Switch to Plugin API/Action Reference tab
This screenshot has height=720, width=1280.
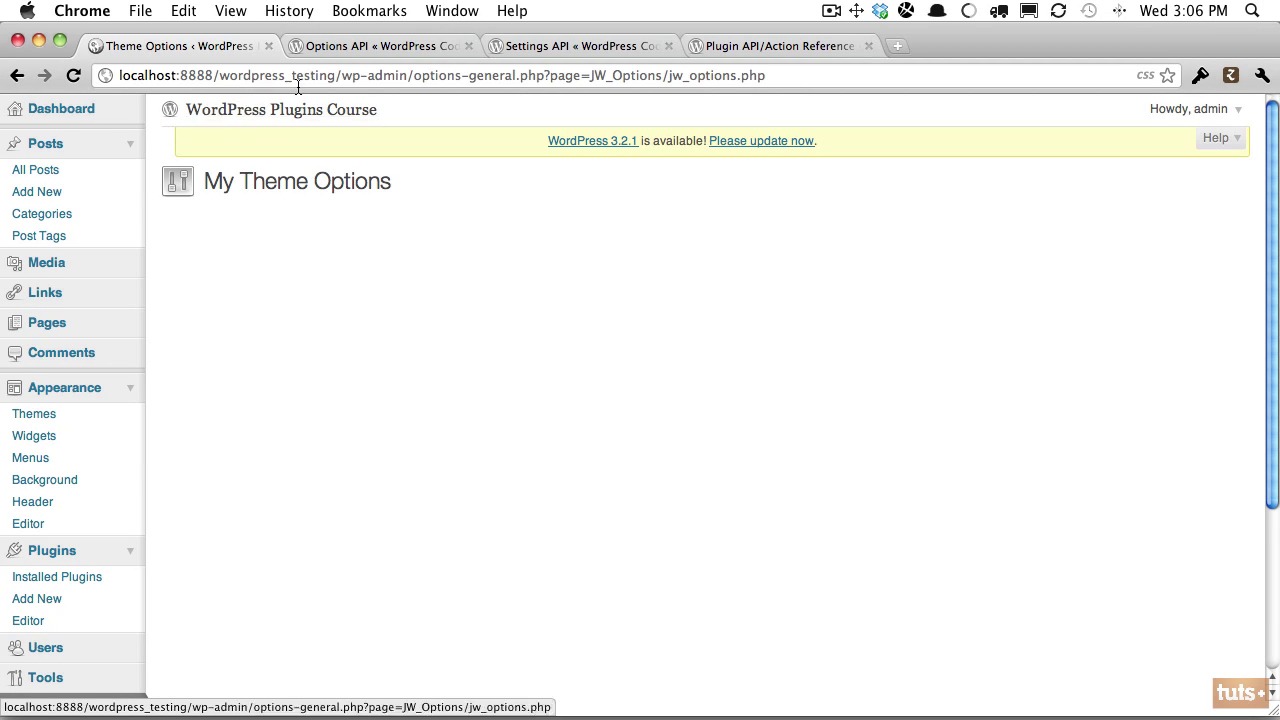tap(780, 46)
